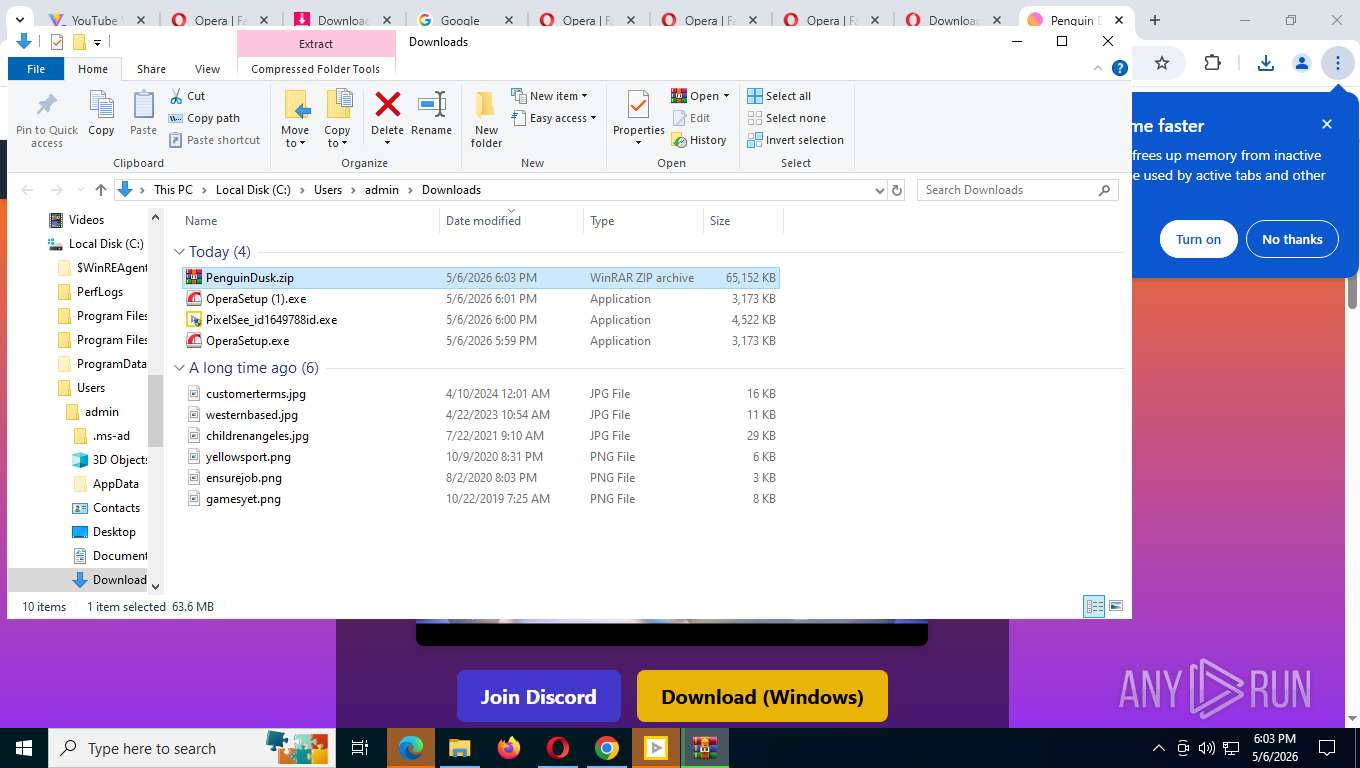The height and width of the screenshot is (768, 1360).
Task: Open Chrome three-dot menu
Action: coord(1337,63)
